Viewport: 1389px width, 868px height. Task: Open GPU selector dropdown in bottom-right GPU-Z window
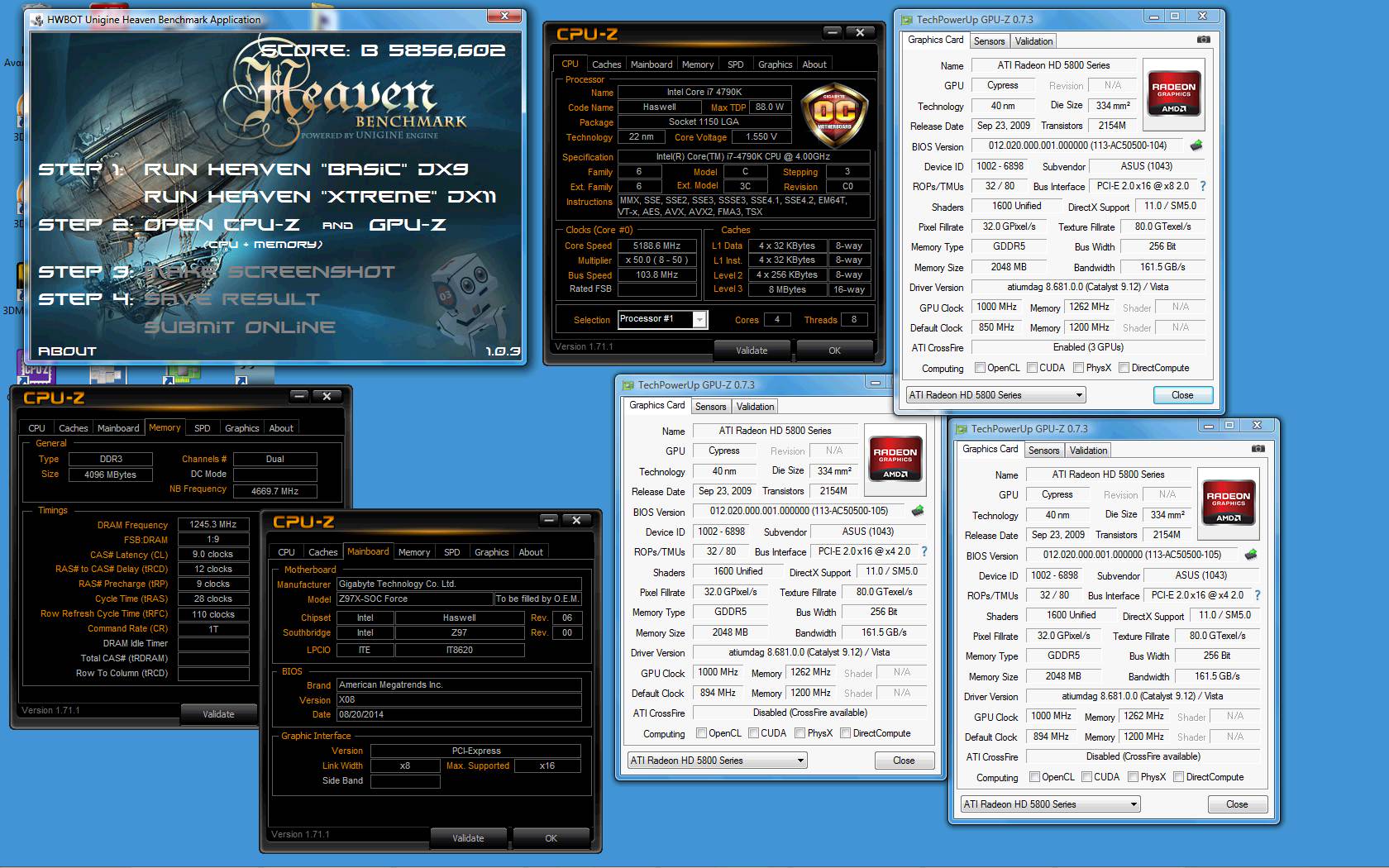click(x=1050, y=804)
